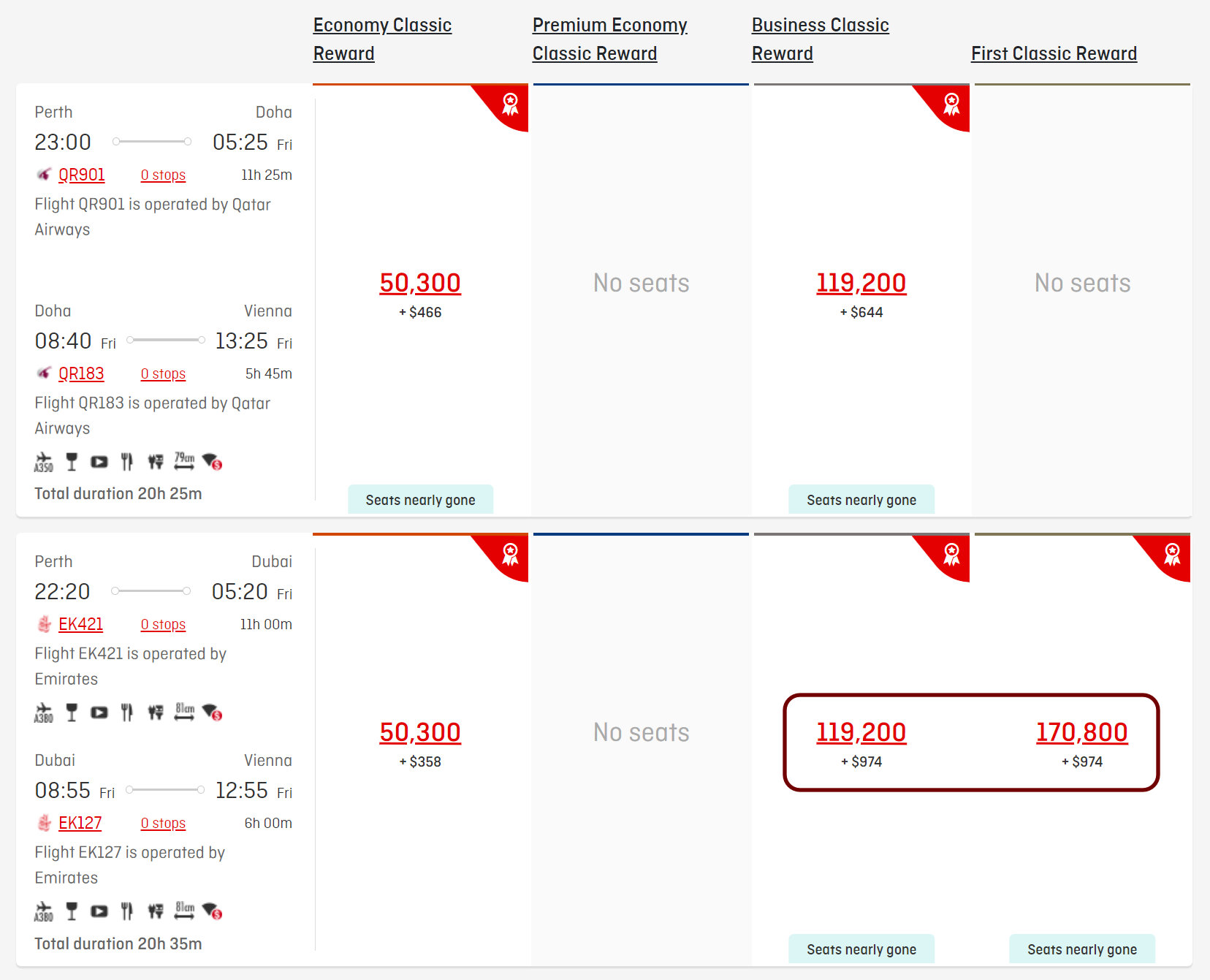Click Seats nearly gone badge on Qatar Economy
This screenshot has width=1210, height=980.
tap(420, 500)
